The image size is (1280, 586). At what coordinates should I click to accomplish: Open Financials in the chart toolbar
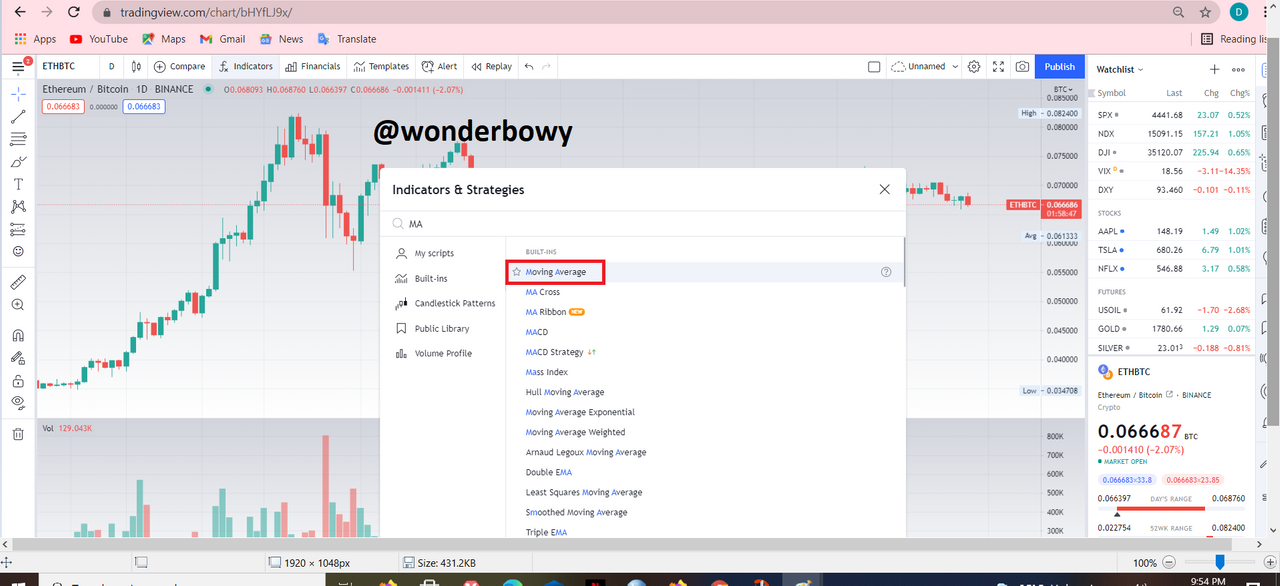point(313,67)
